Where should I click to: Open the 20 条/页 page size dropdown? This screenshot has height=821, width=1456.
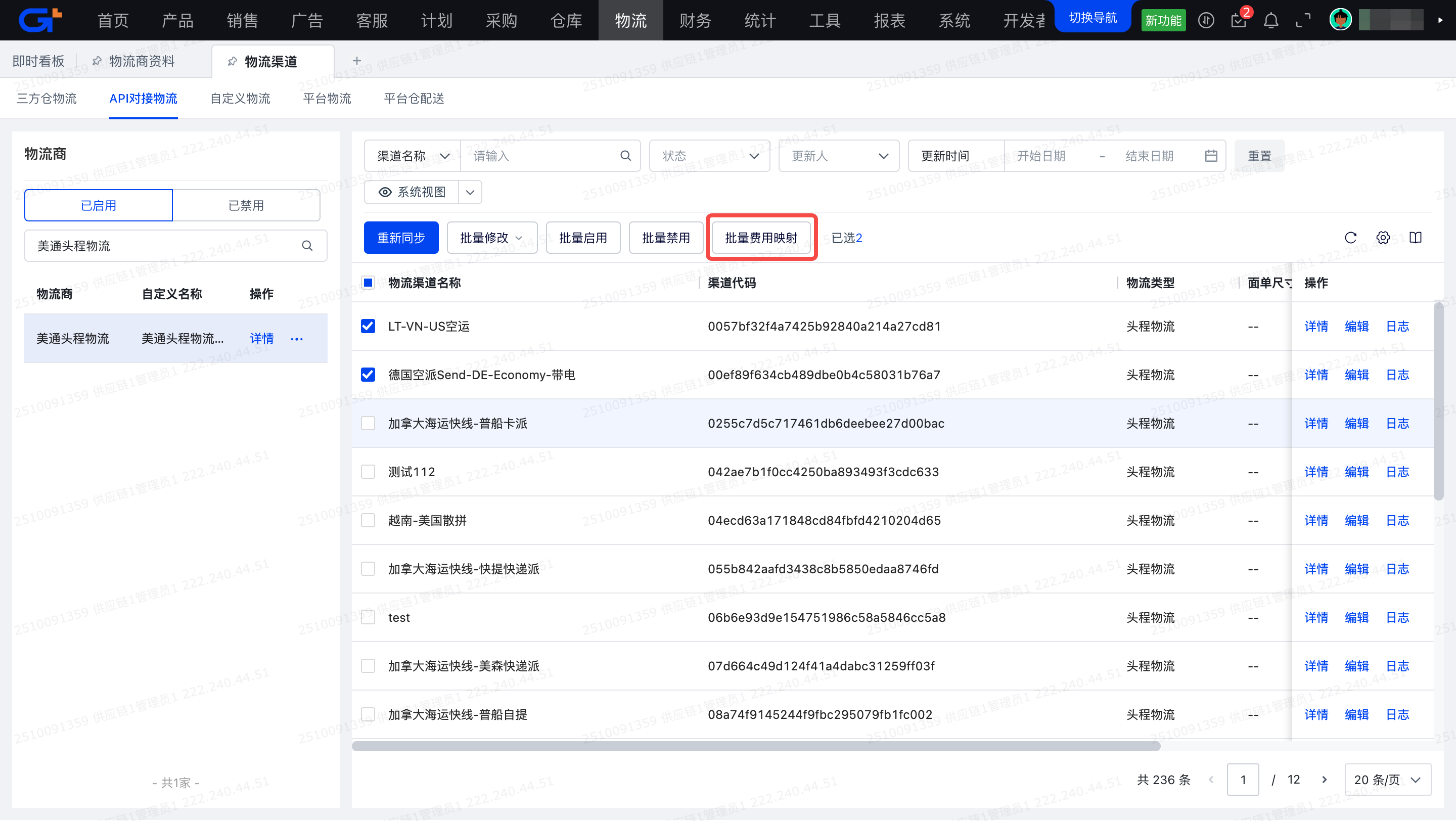(1387, 780)
